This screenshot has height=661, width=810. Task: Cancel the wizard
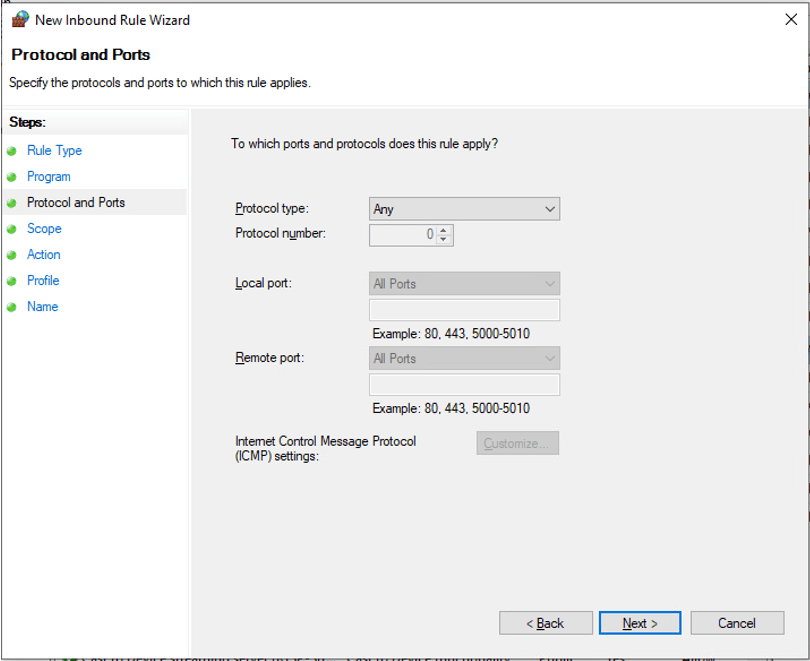tap(737, 623)
